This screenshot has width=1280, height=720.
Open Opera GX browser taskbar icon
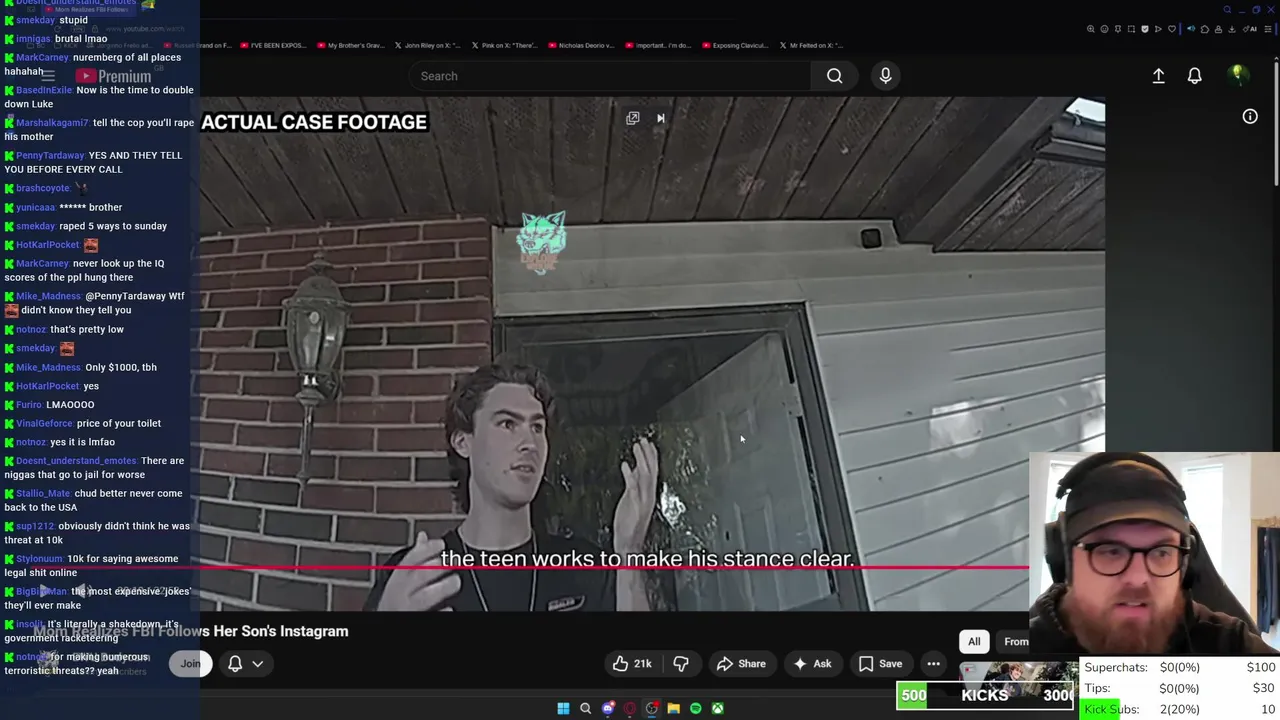pyautogui.click(x=629, y=709)
